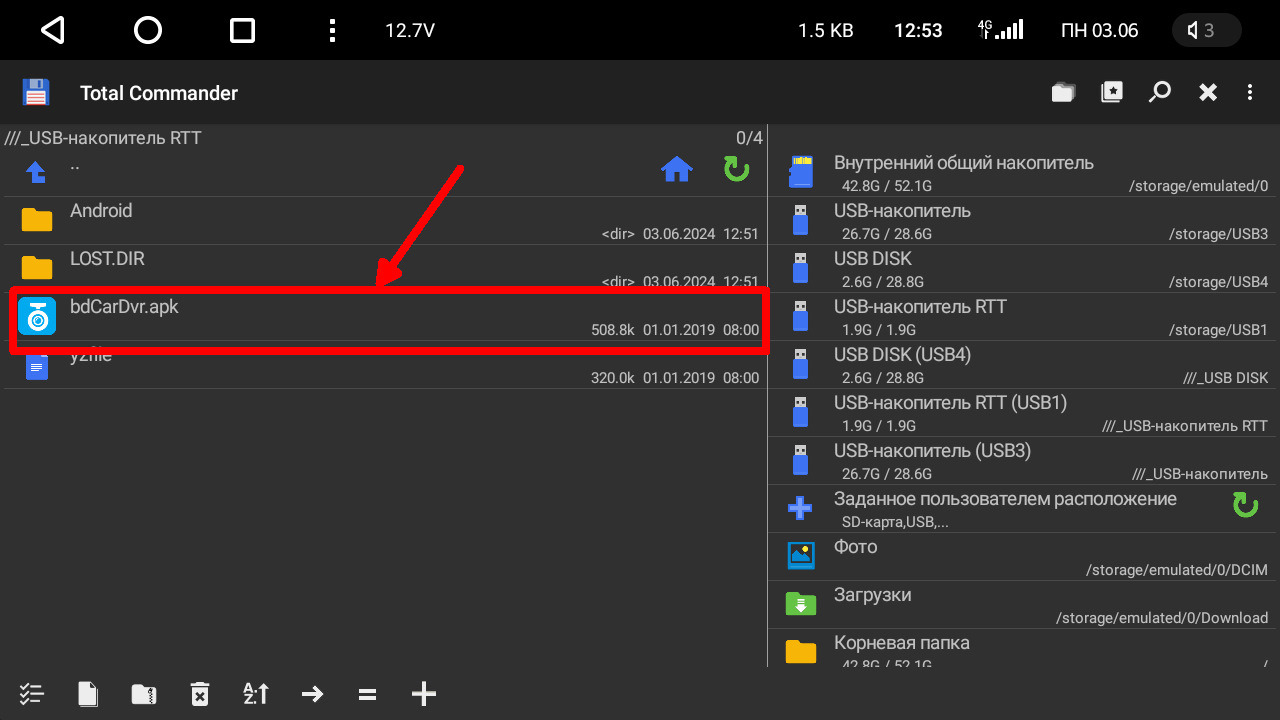Open the Корневая папка label
Image resolution: width=1280 pixels, height=720 pixels.
click(902, 643)
